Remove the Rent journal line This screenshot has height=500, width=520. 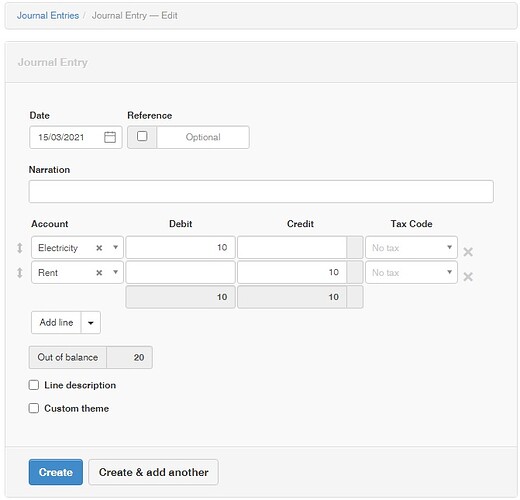point(468,276)
